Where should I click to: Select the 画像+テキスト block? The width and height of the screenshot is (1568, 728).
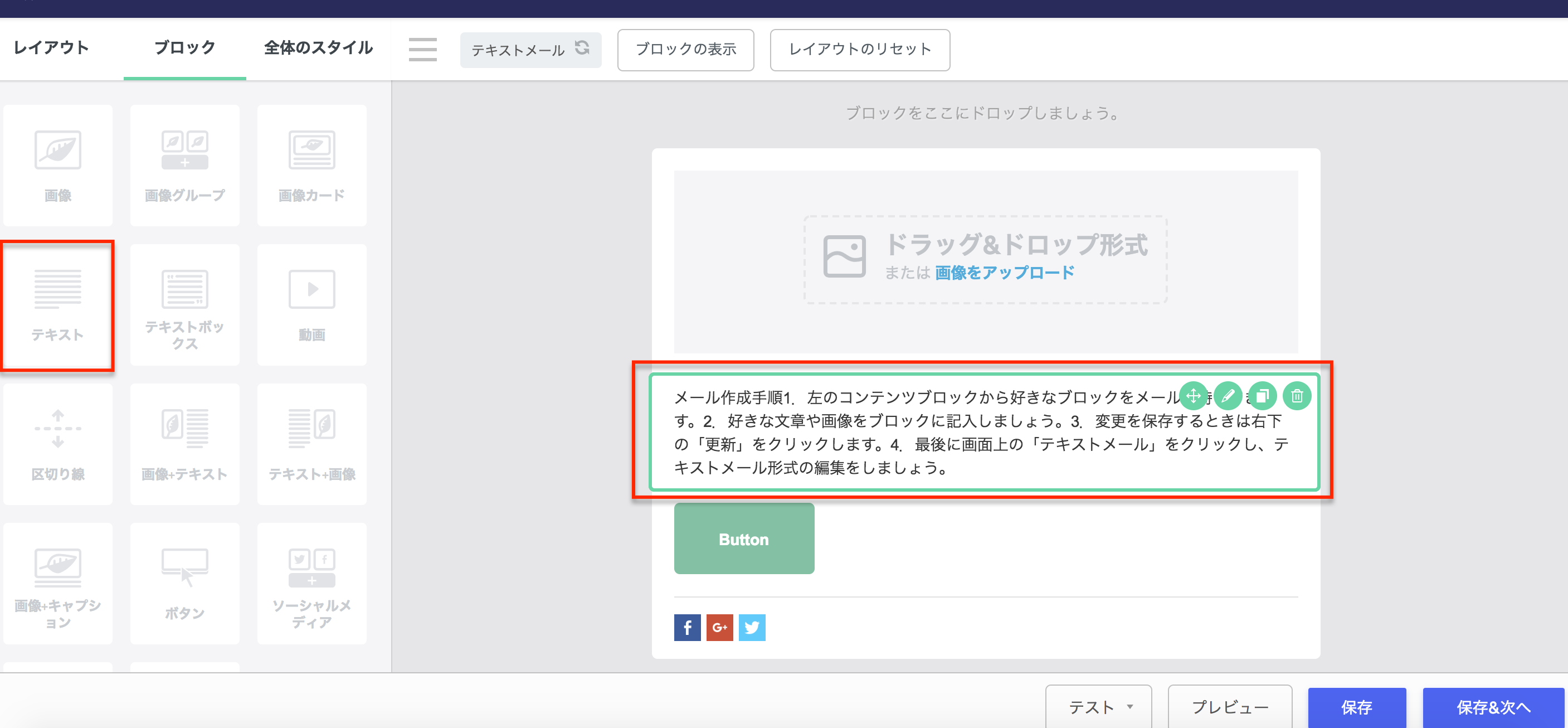(184, 444)
